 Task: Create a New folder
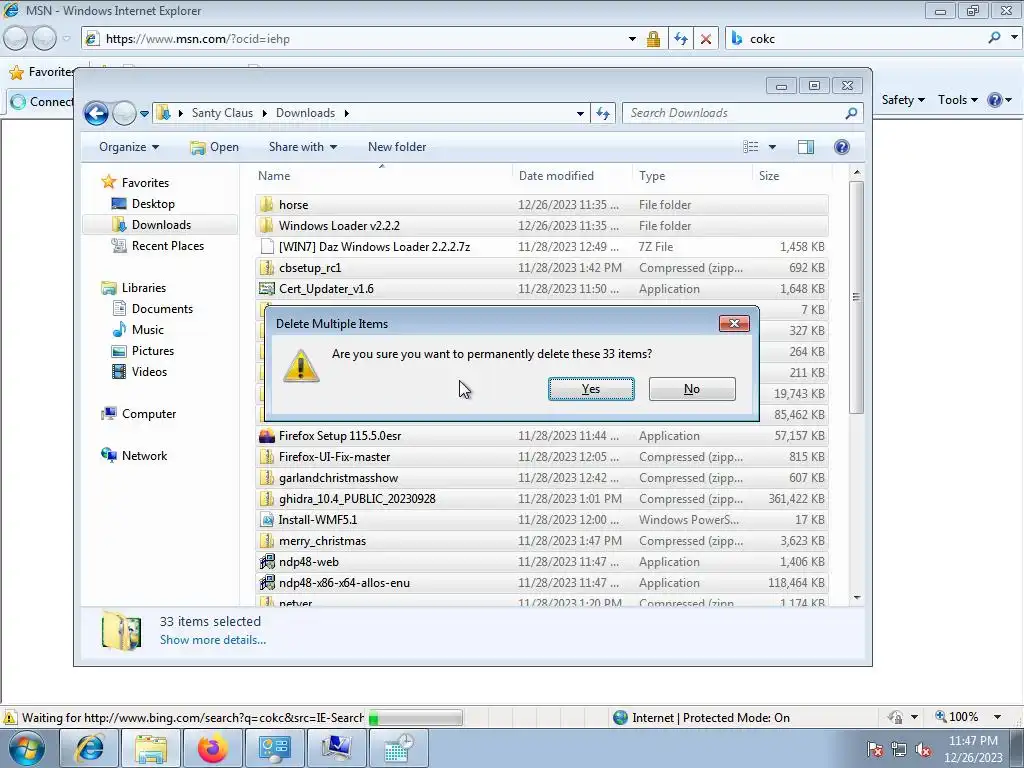click(x=397, y=147)
